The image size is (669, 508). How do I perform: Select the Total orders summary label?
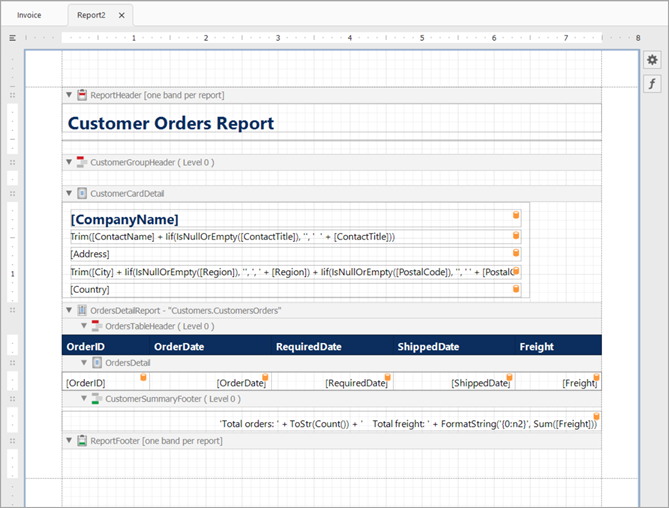[332, 422]
